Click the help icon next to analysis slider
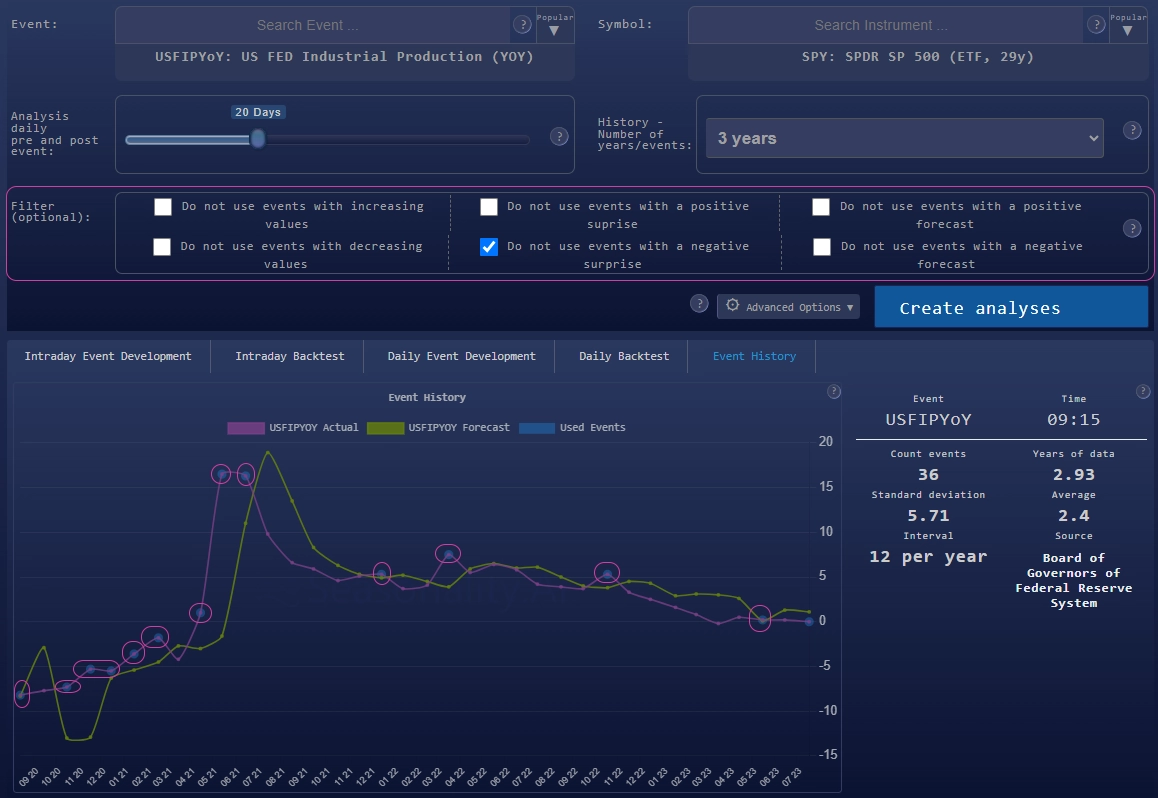1158x798 pixels. [559, 137]
